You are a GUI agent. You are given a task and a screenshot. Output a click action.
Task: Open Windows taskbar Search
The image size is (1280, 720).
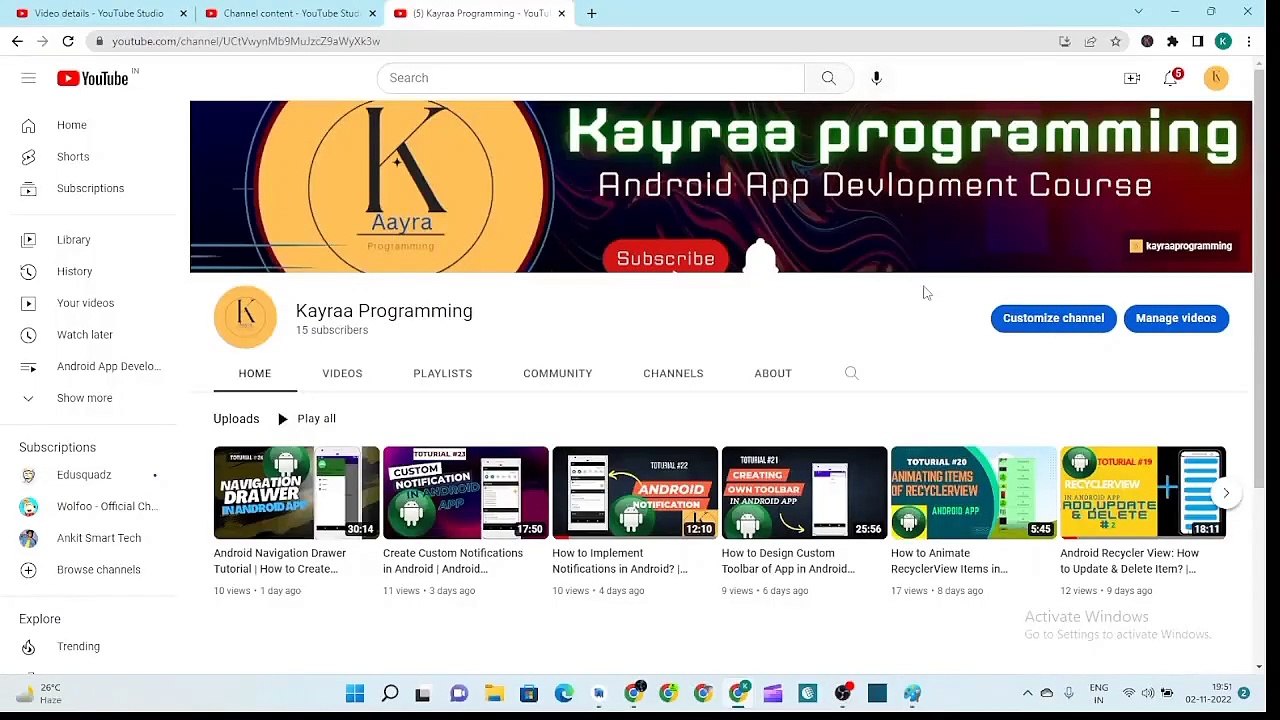coord(390,693)
